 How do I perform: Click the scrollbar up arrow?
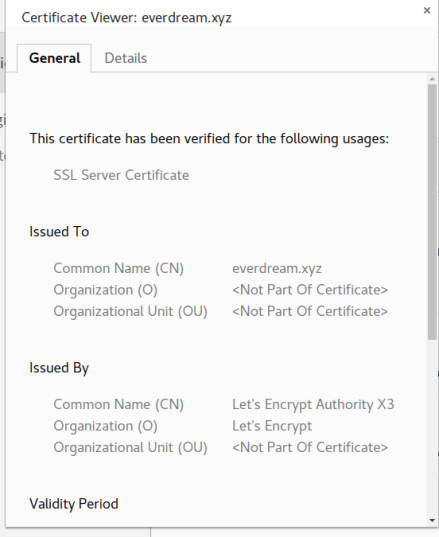(432, 79)
